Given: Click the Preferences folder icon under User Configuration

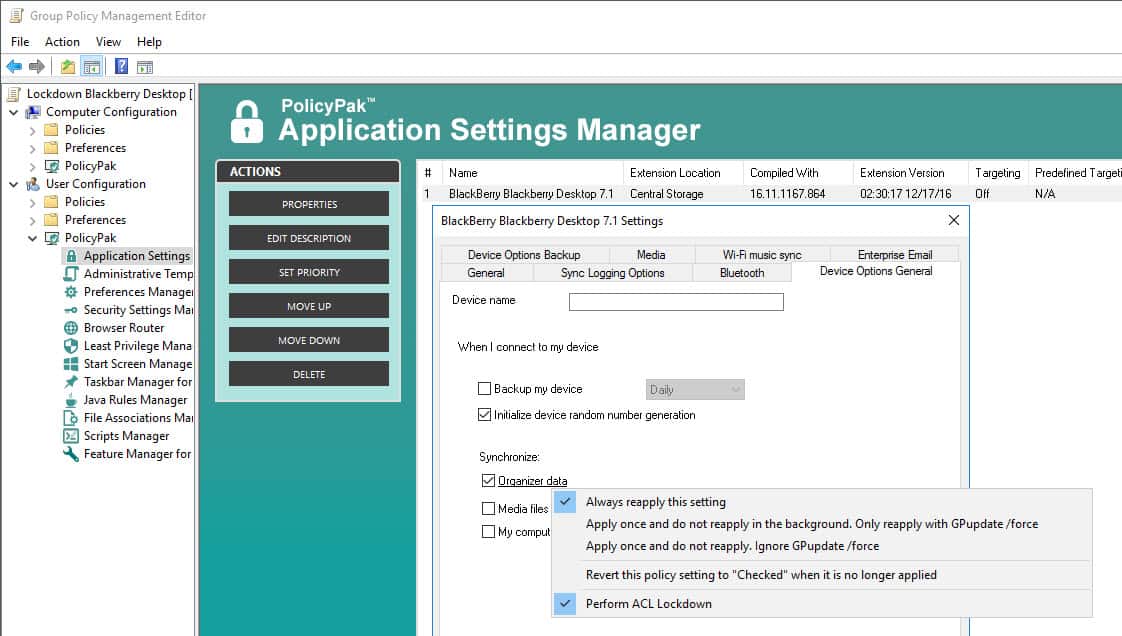Looking at the screenshot, I should (51, 220).
